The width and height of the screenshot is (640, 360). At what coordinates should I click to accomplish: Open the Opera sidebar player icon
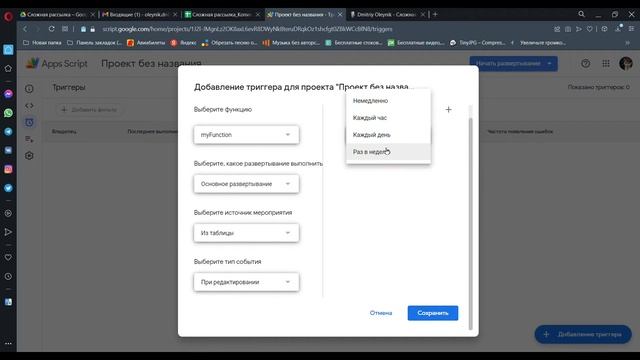(8, 213)
